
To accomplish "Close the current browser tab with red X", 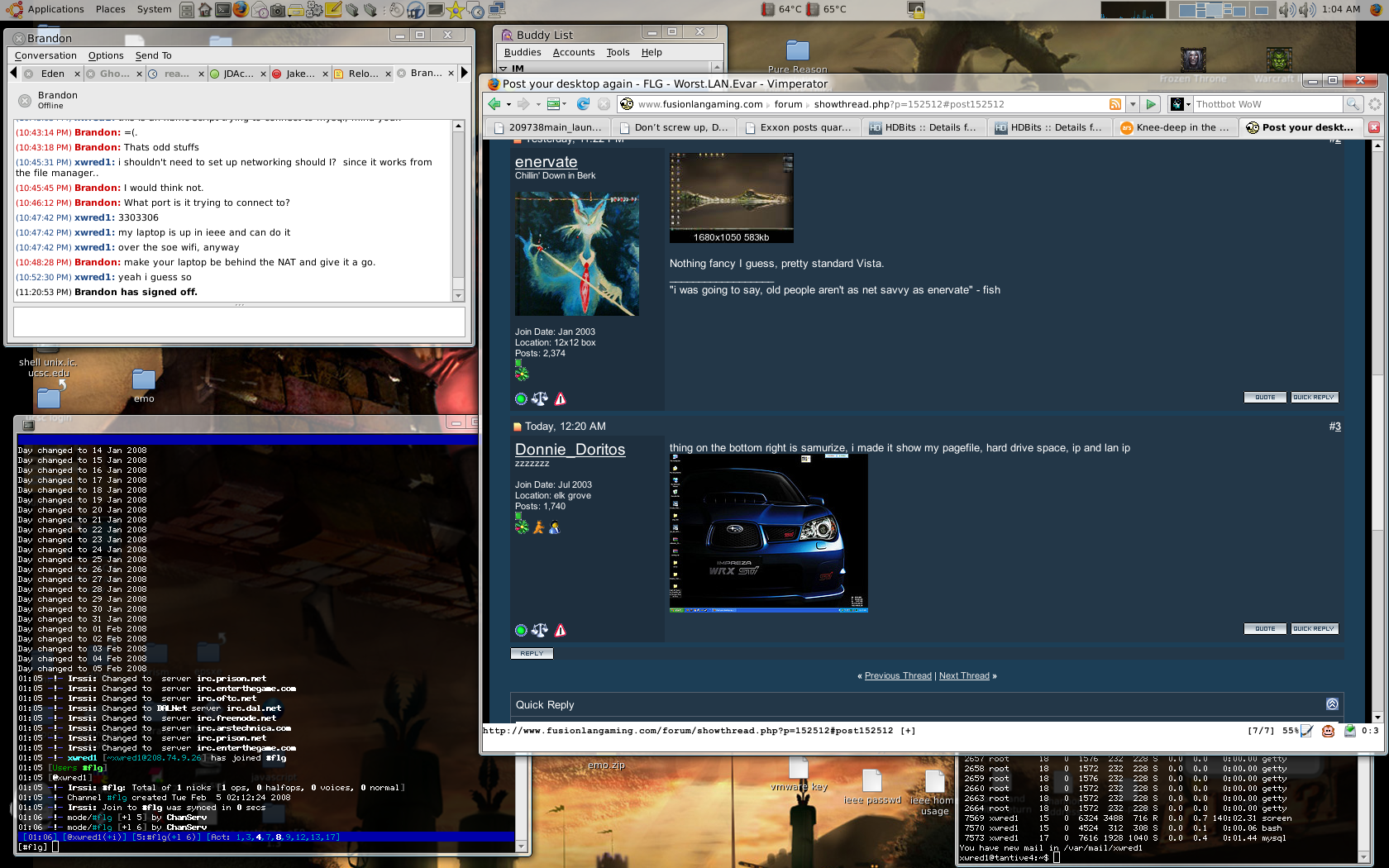I will point(1374,127).
